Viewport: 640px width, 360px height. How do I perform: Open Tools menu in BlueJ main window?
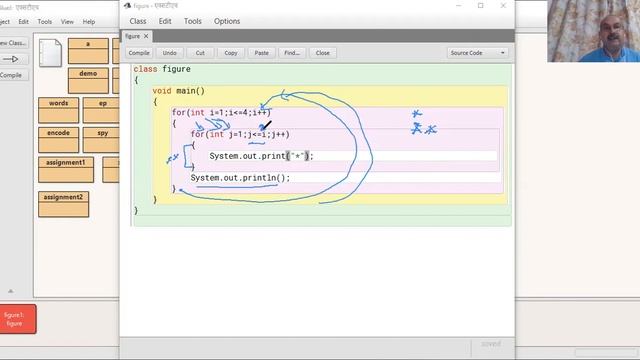tap(45, 22)
